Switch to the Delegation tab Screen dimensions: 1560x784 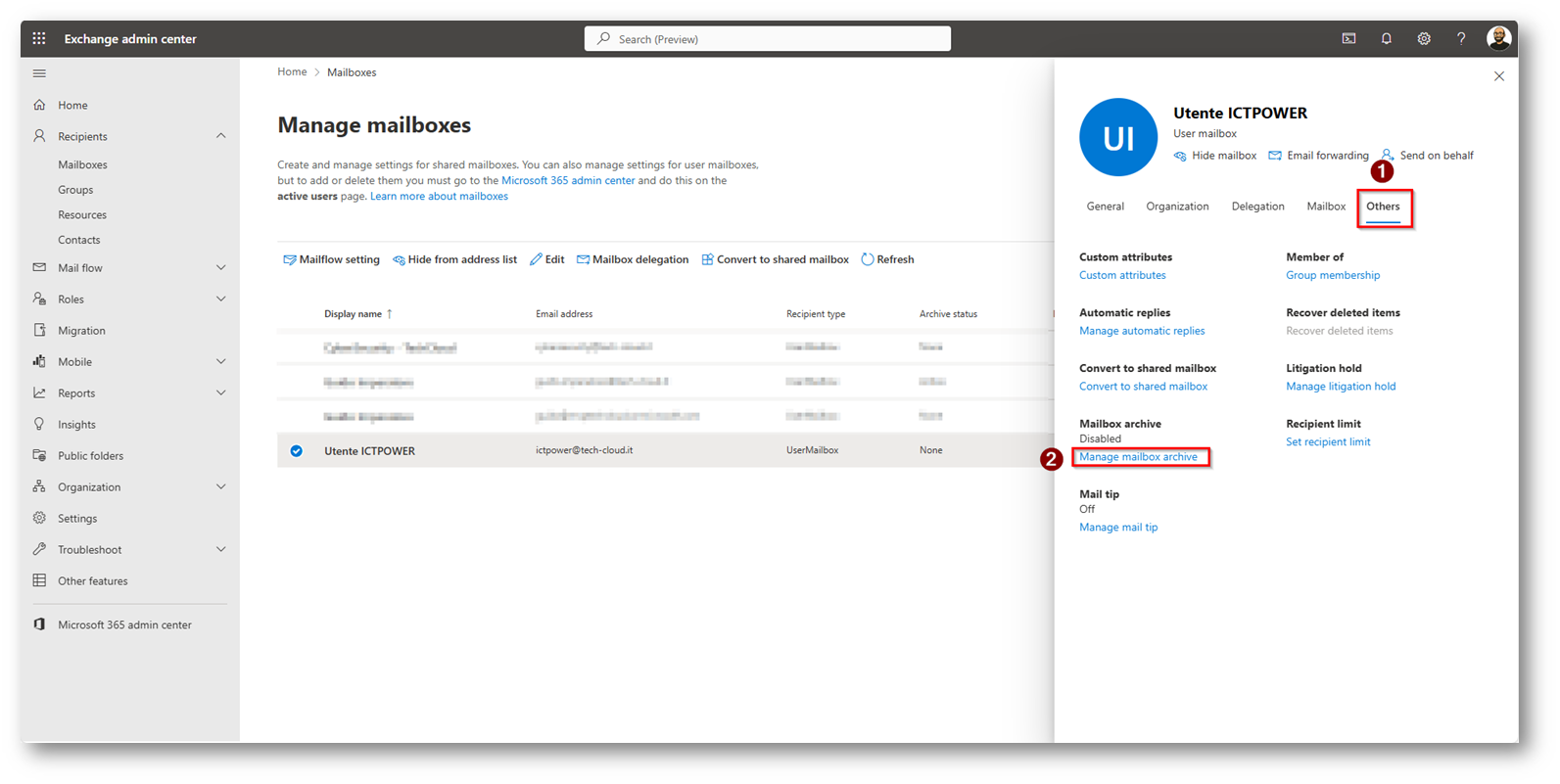tap(1257, 207)
